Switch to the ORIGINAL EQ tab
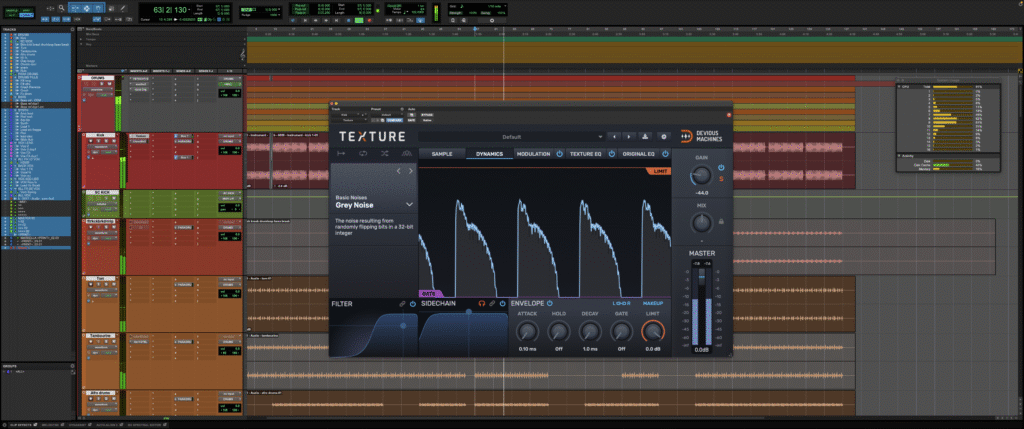The image size is (1024, 429). point(639,154)
